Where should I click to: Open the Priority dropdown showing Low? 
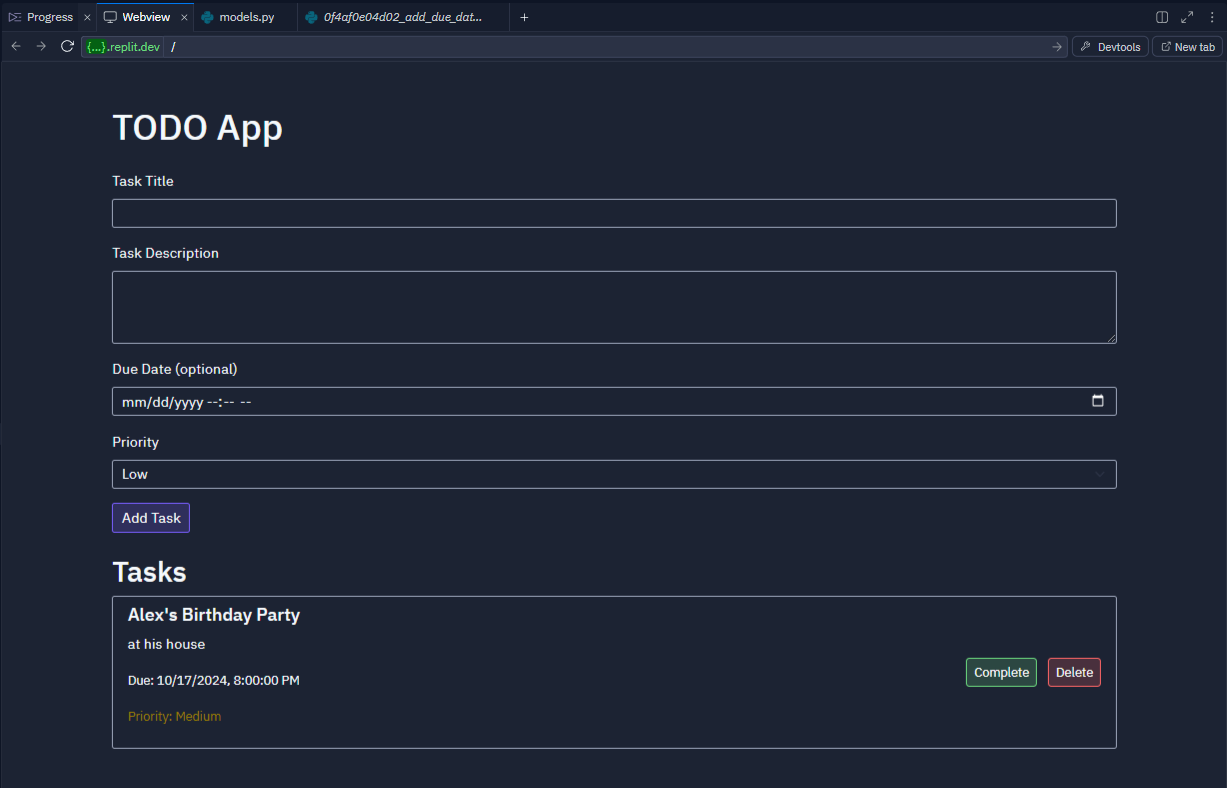point(614,474)
